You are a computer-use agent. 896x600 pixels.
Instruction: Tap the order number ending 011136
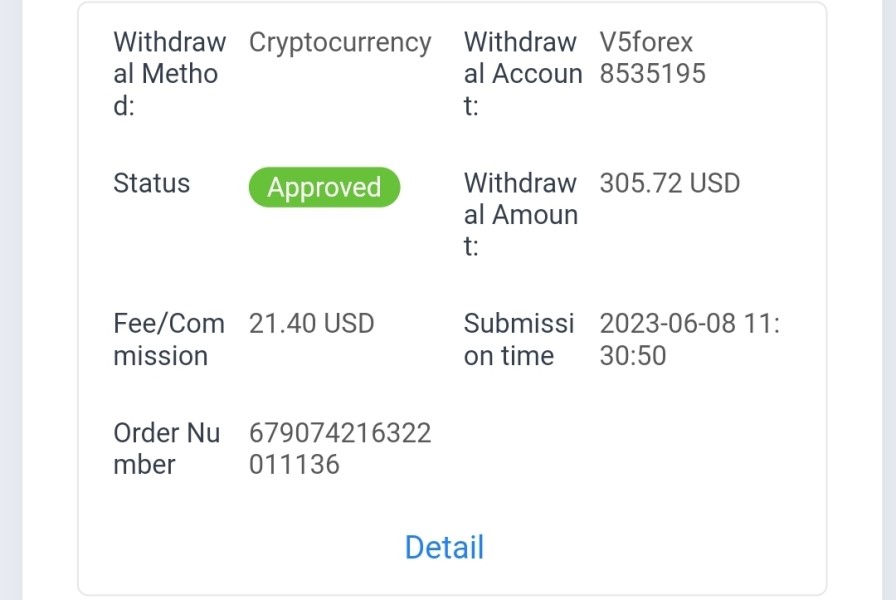point(294,465)
